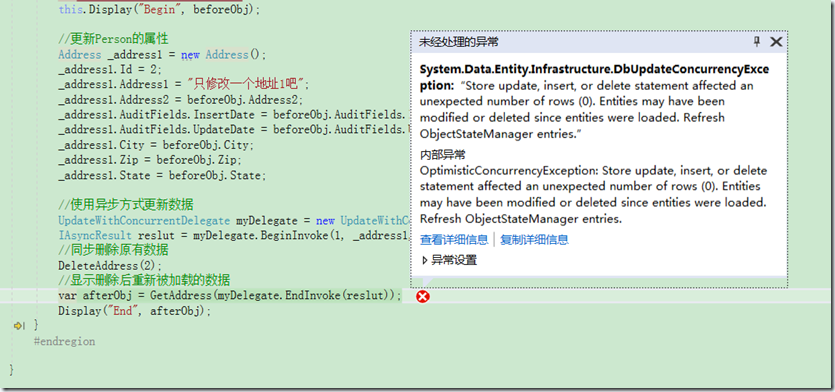This screenshot has width=835, height=392.
Task: Select the DbUpdateConcurrencyException heading text
Action: click(x=595, y=78)
